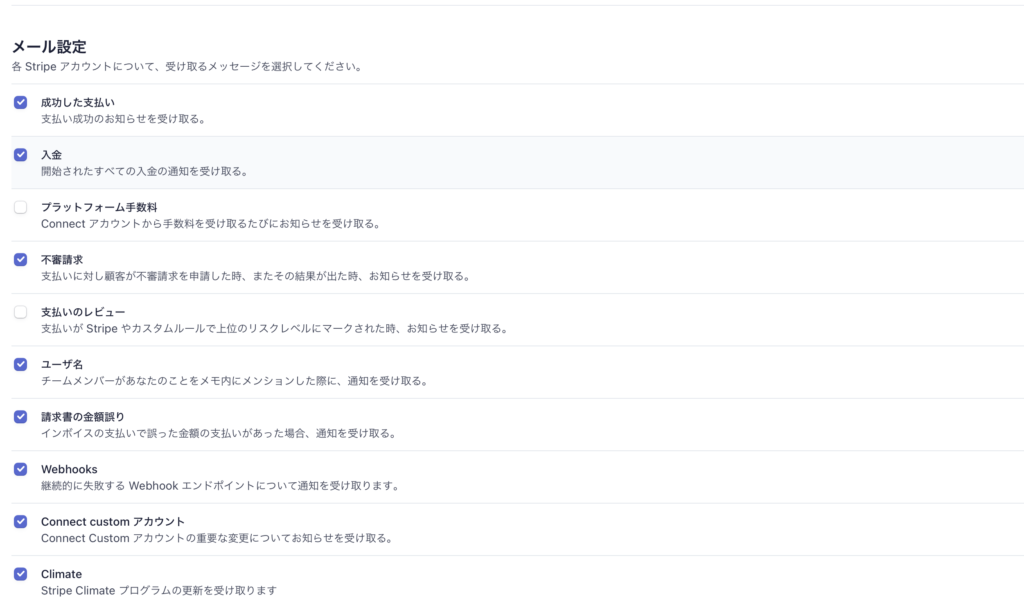Click the 不審請求 label text

tap(62, 259)
